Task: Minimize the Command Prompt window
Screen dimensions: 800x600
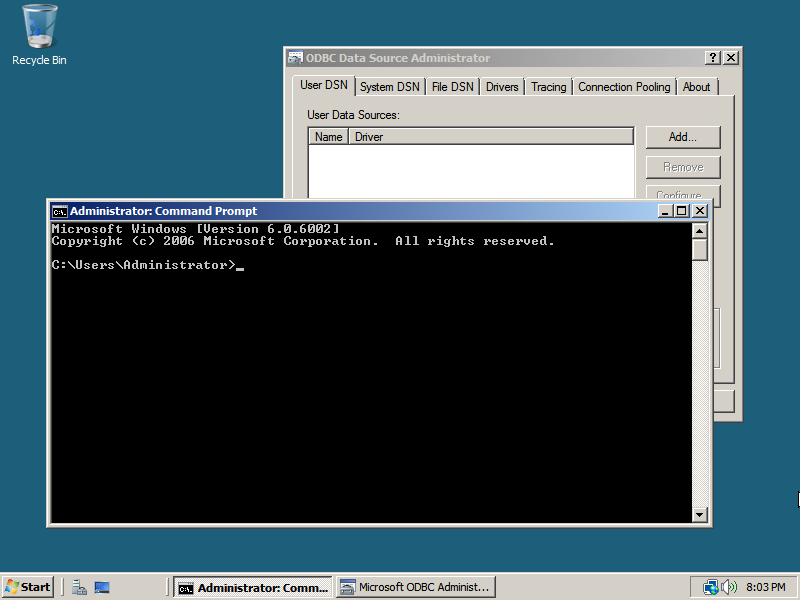Action: 665,211
